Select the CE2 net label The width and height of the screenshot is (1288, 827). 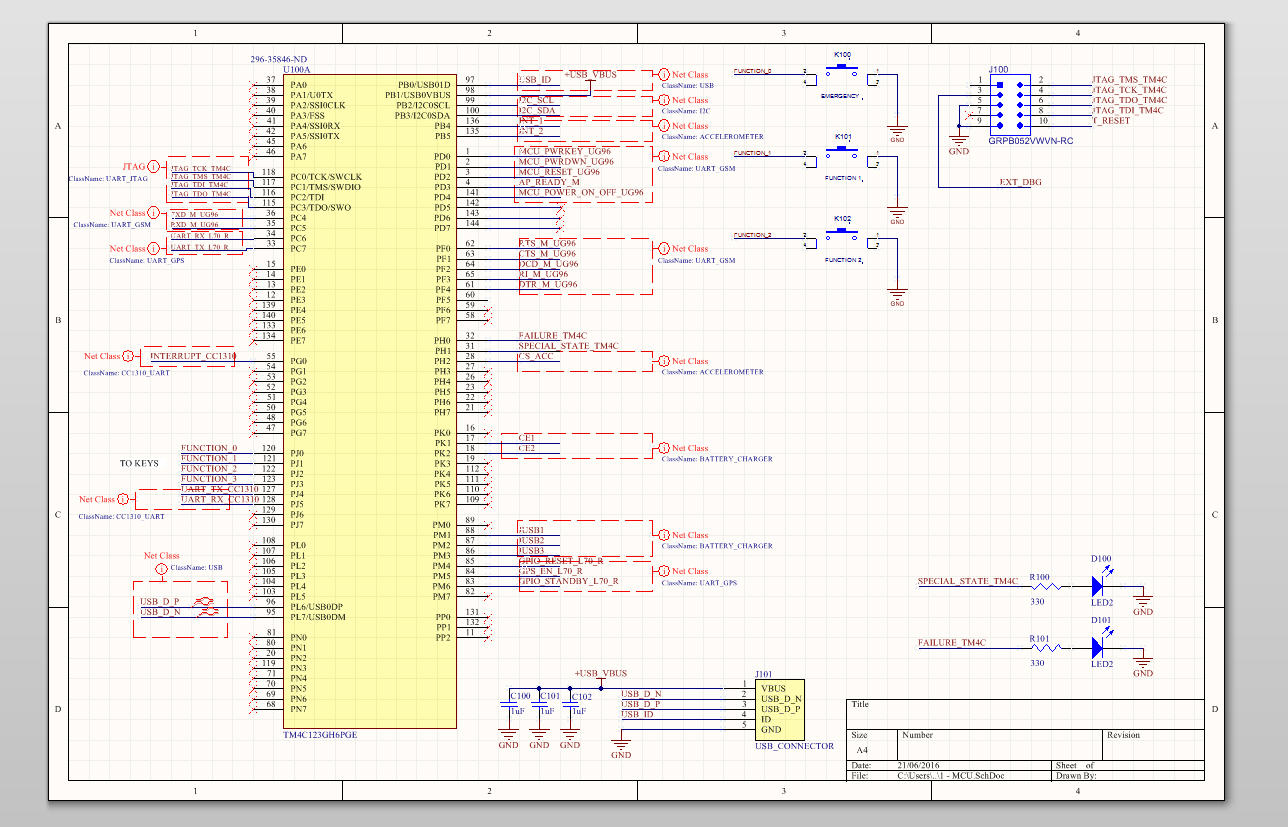coord(526,448)
